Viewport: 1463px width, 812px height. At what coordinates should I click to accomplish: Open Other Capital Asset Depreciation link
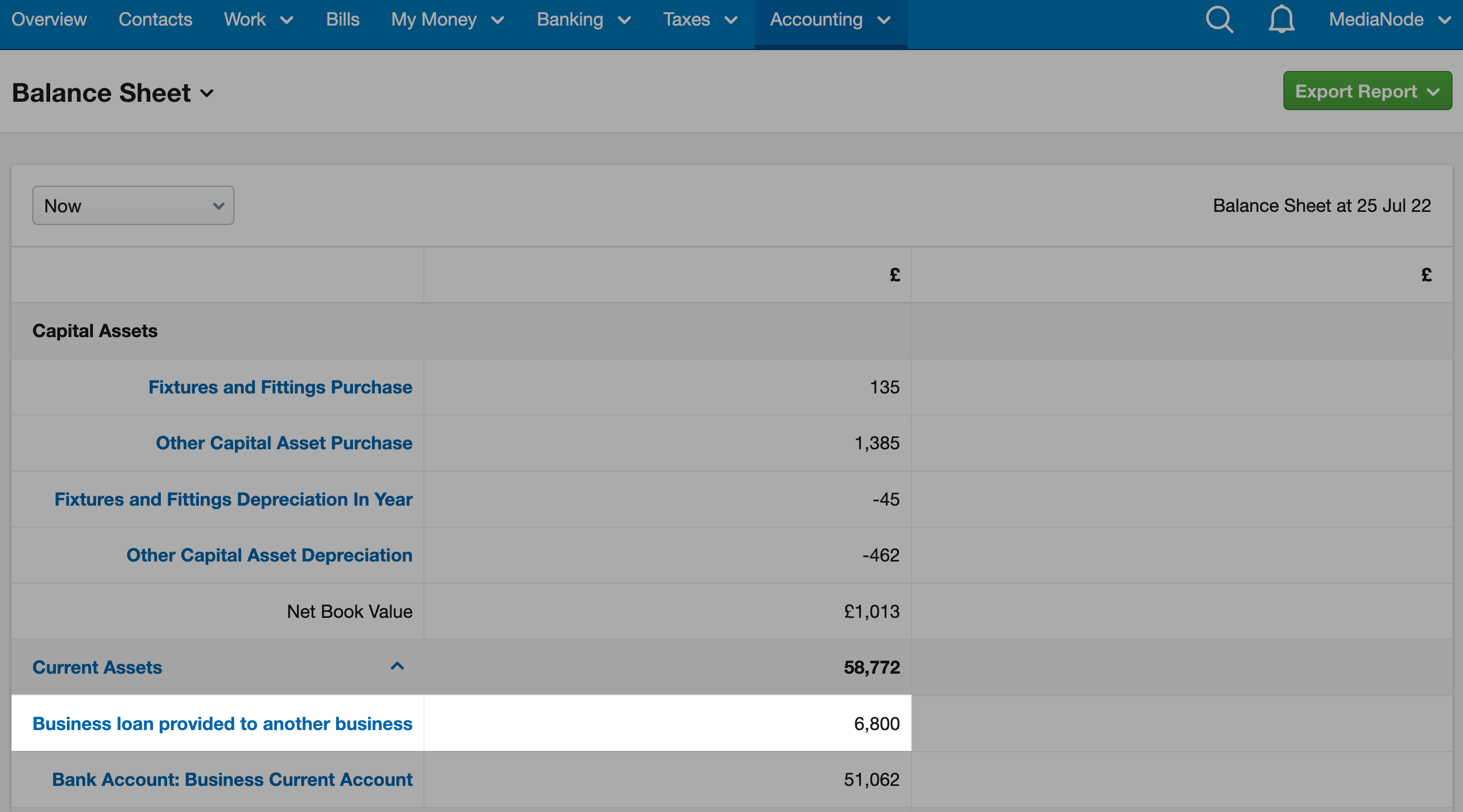click(x=269, y=555)
